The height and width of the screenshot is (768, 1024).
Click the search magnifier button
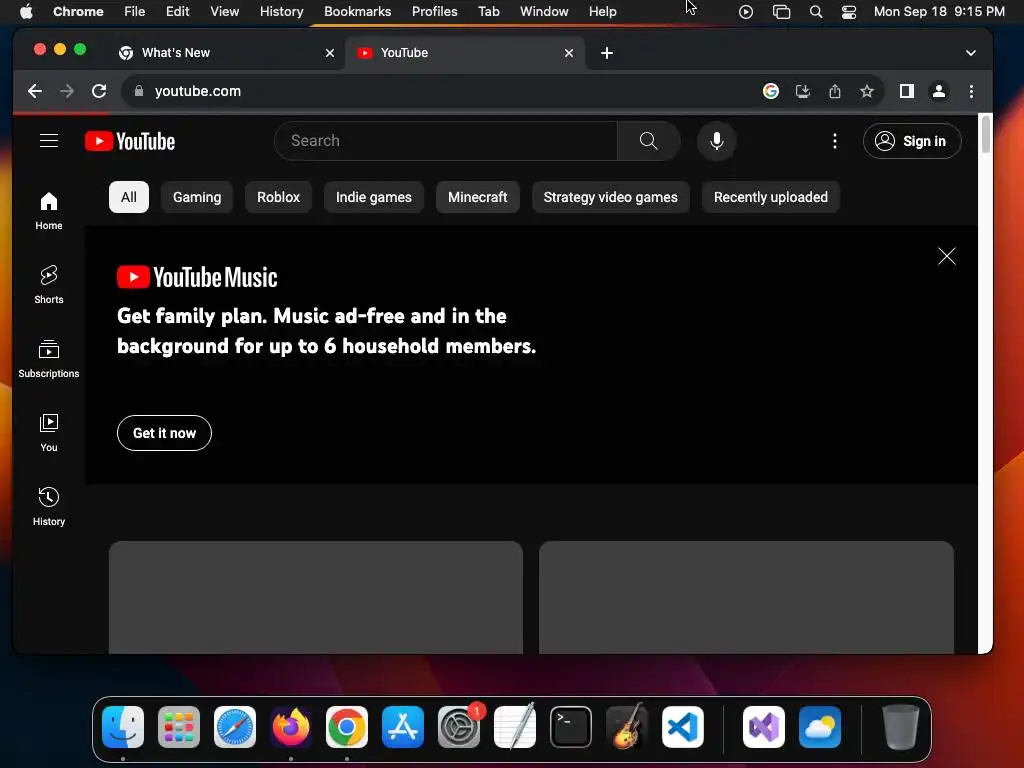(x=648, y=141)
